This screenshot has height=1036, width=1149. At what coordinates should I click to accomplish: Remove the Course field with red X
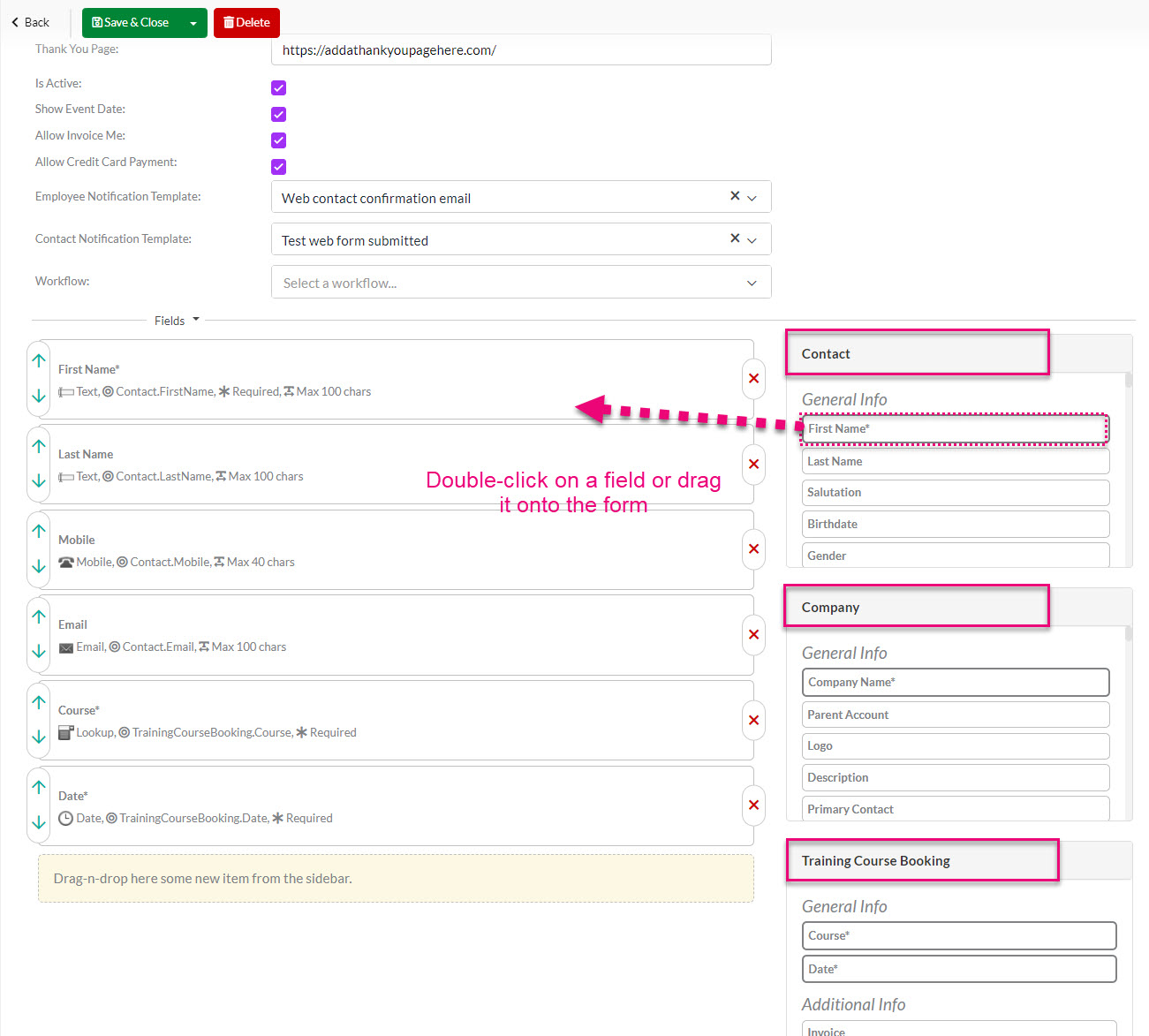(753, 720)
